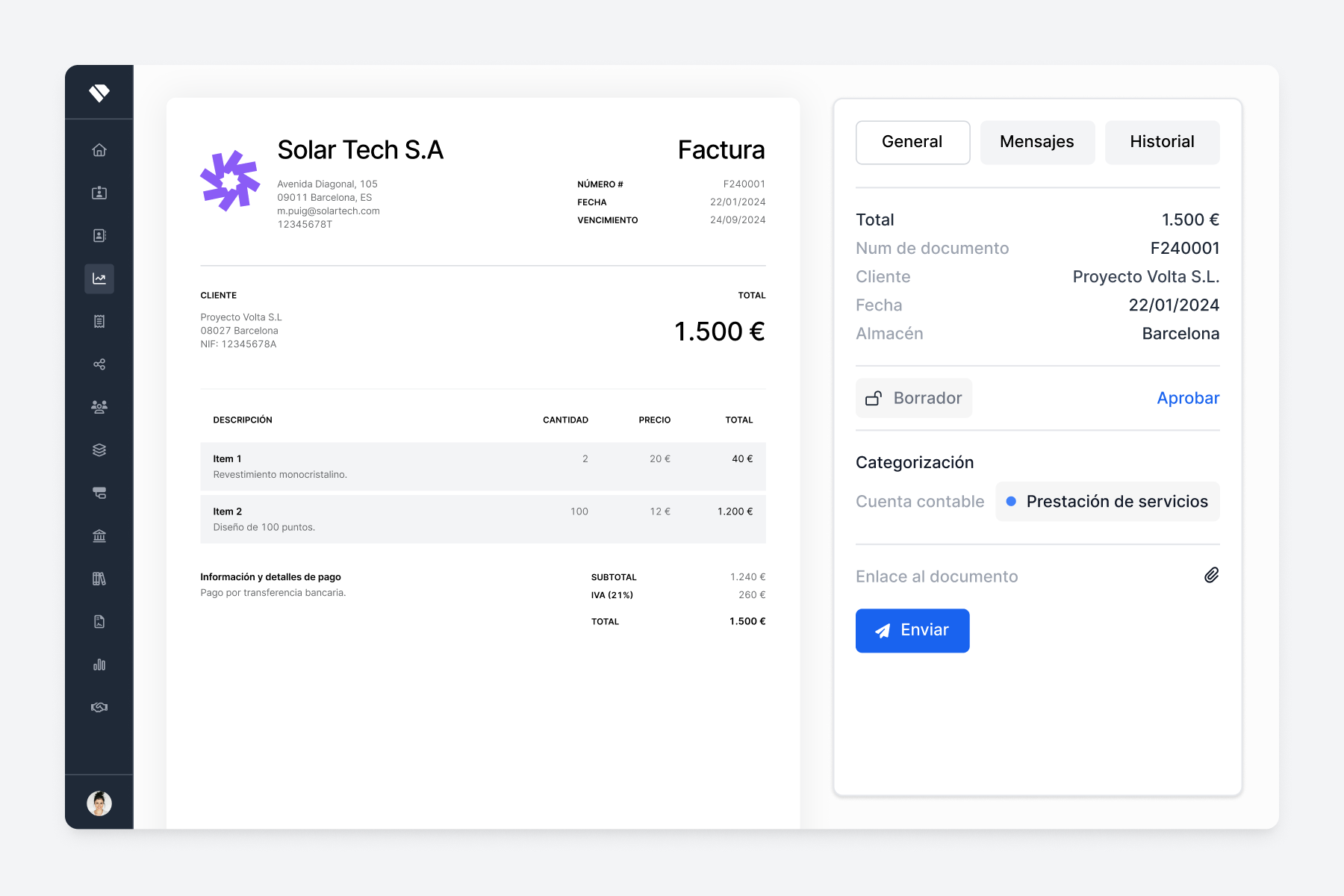
Task: Select the Item 1 invoice row
Action: (x=483, y=467)
